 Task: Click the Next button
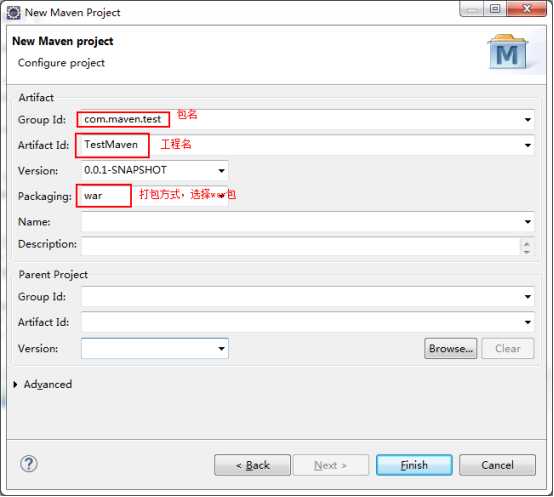tap(331, 465)
